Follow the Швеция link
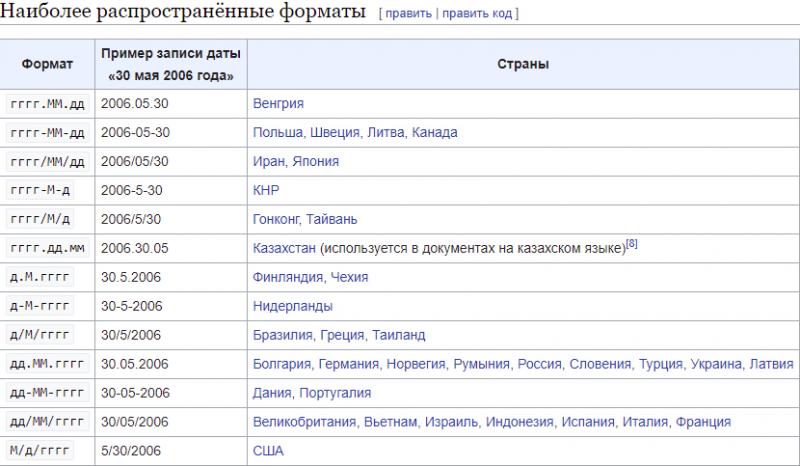 tap(338, 132)
